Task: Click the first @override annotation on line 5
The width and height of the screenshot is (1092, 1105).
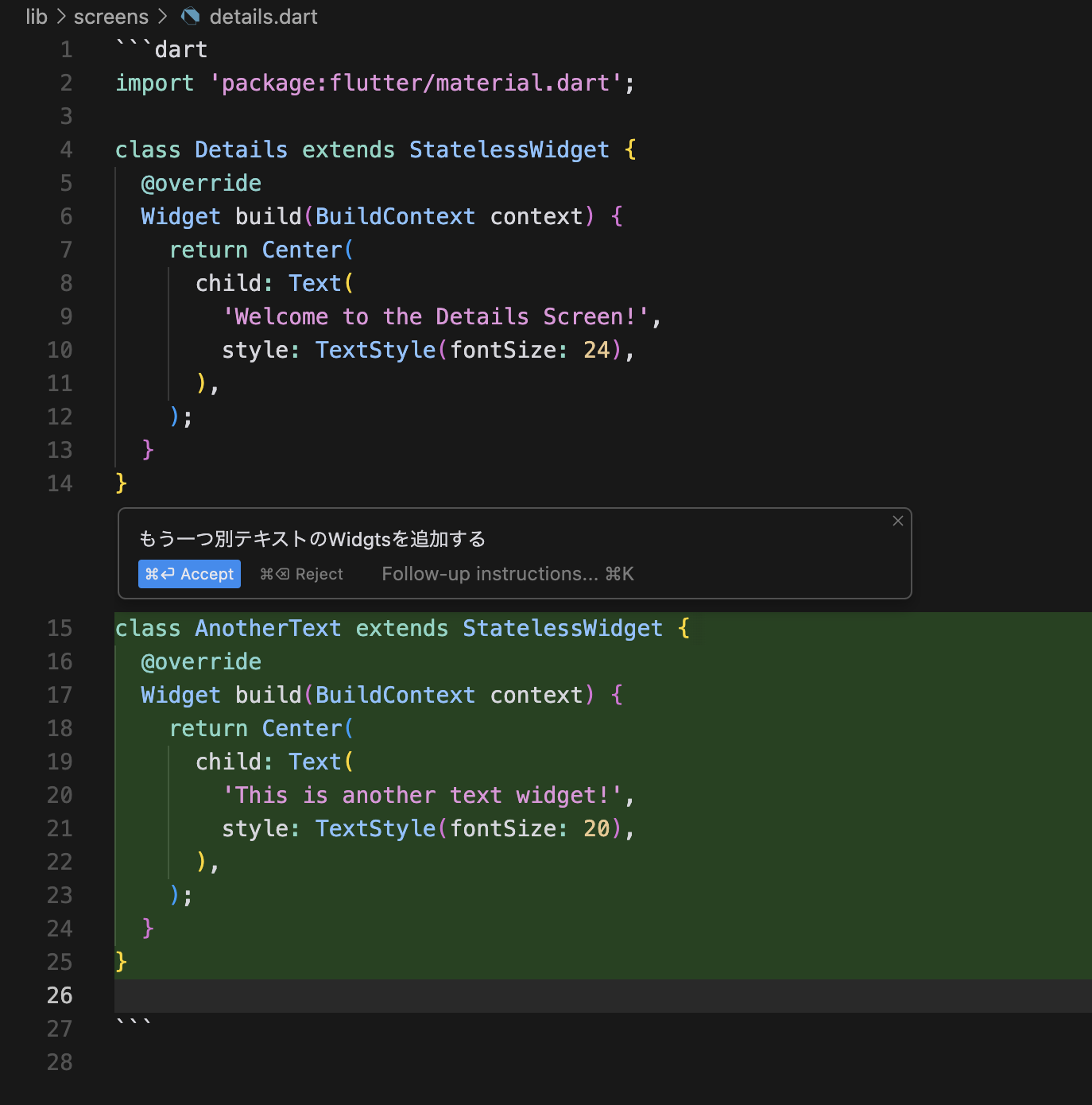Action: pyautogui.click(x=201, y=184)
